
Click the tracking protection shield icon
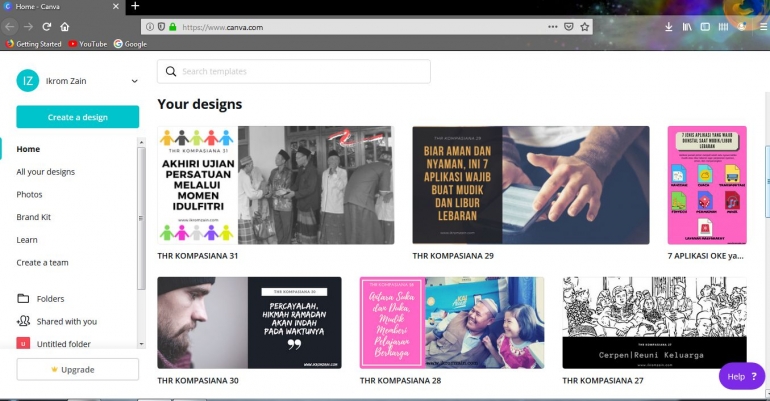[161, 27]
